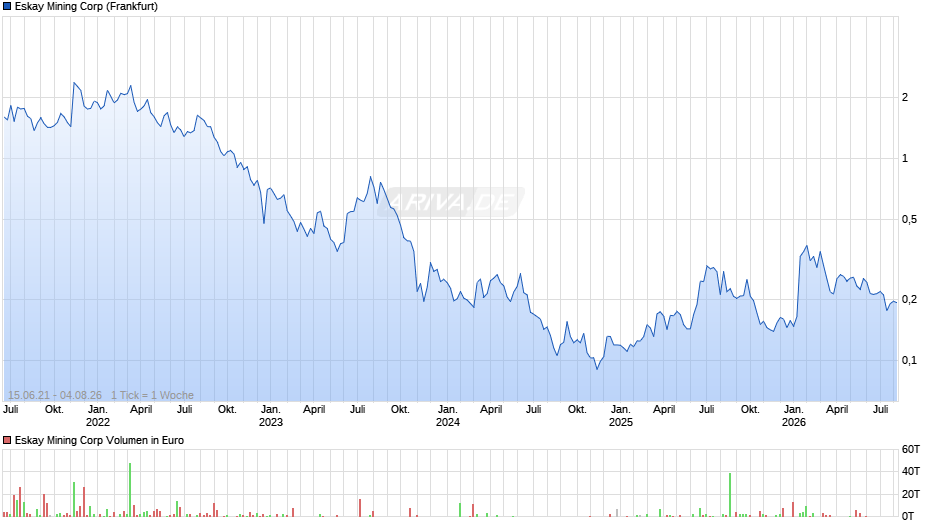
Task: Click the 'Jan. 2022' time axis label
Action: pyautogui.click(x=98, y=416)
